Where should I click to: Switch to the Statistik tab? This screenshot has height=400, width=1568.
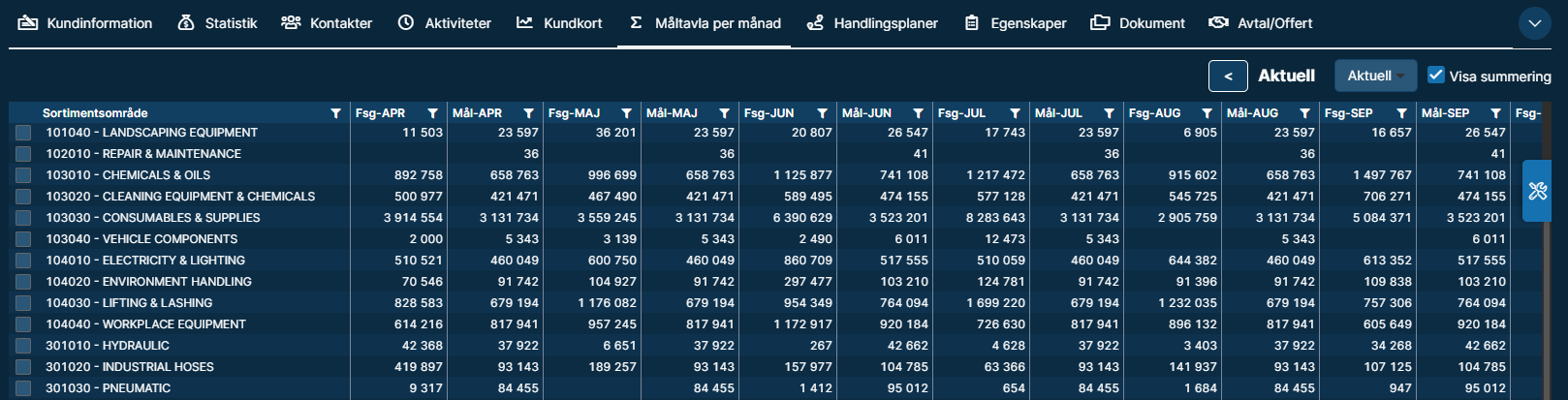point(218,23)
